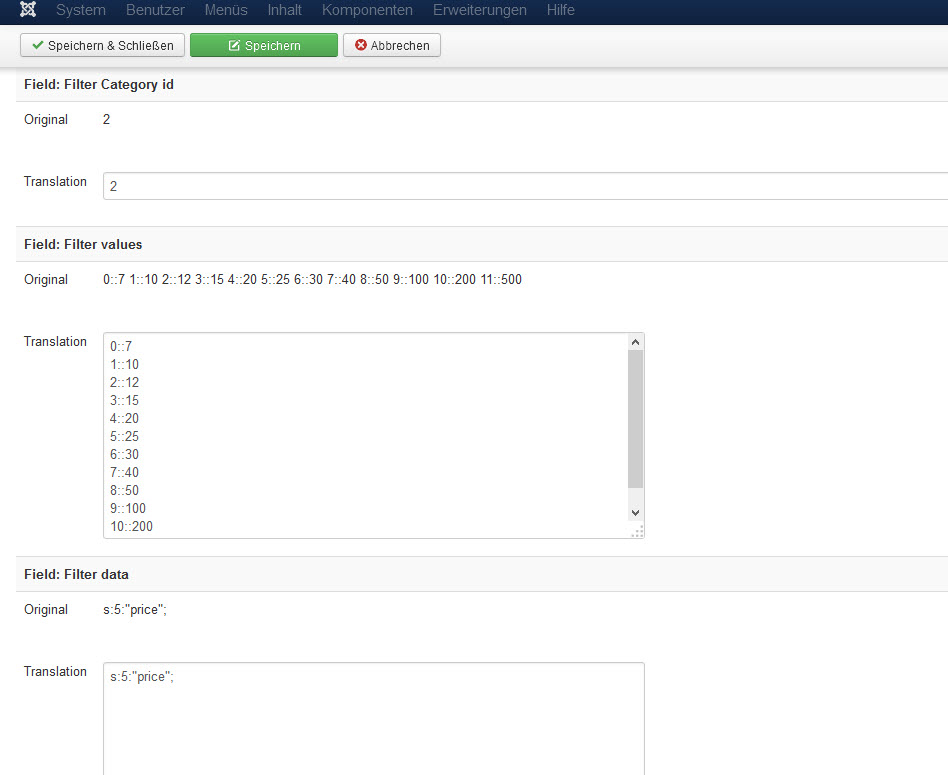Viewport: 948px width, 775px height.
Task: Click the Original label under Filter values
Action: coord(46,279)
